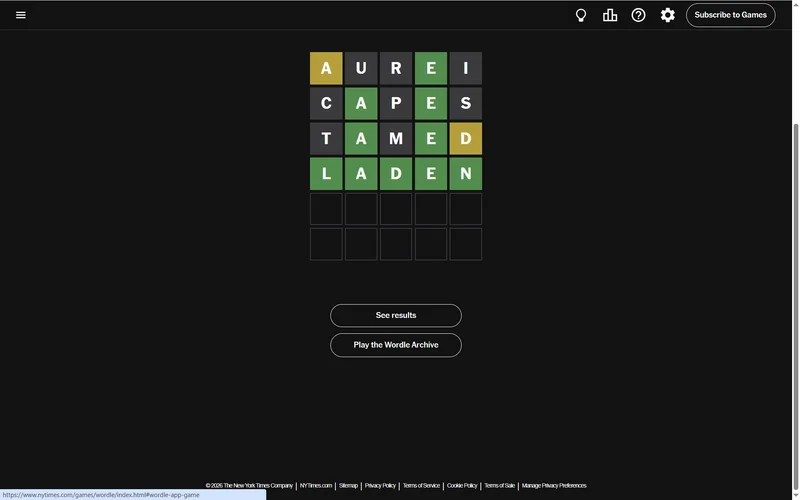Image resolution: width=800 pixels, height=500 pixels.
Task: Click the yellow D tile in TAMED row
Action: coord(465,139)
